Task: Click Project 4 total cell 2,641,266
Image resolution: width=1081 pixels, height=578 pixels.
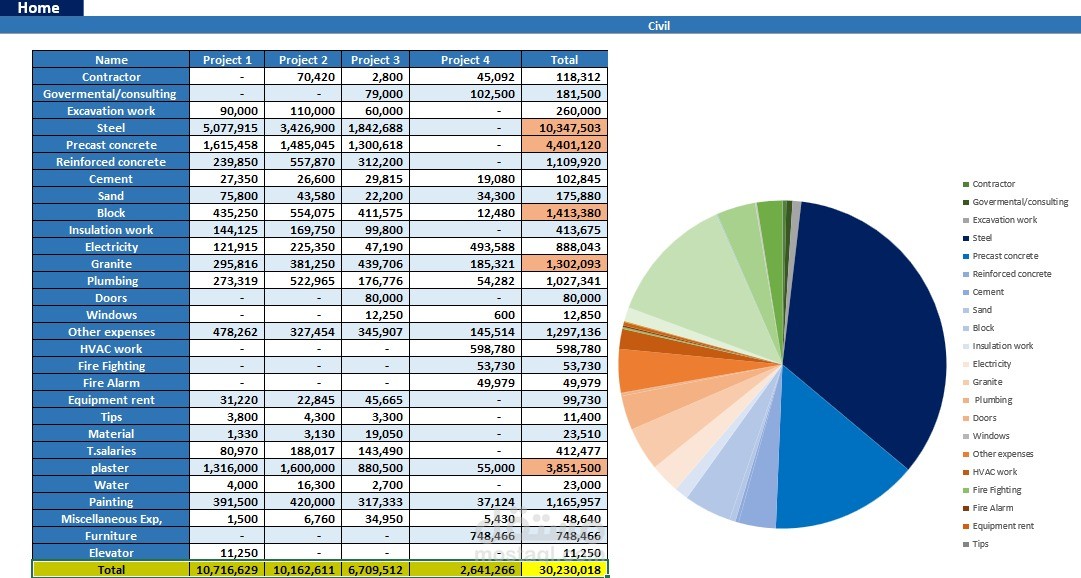Action: 465,570
